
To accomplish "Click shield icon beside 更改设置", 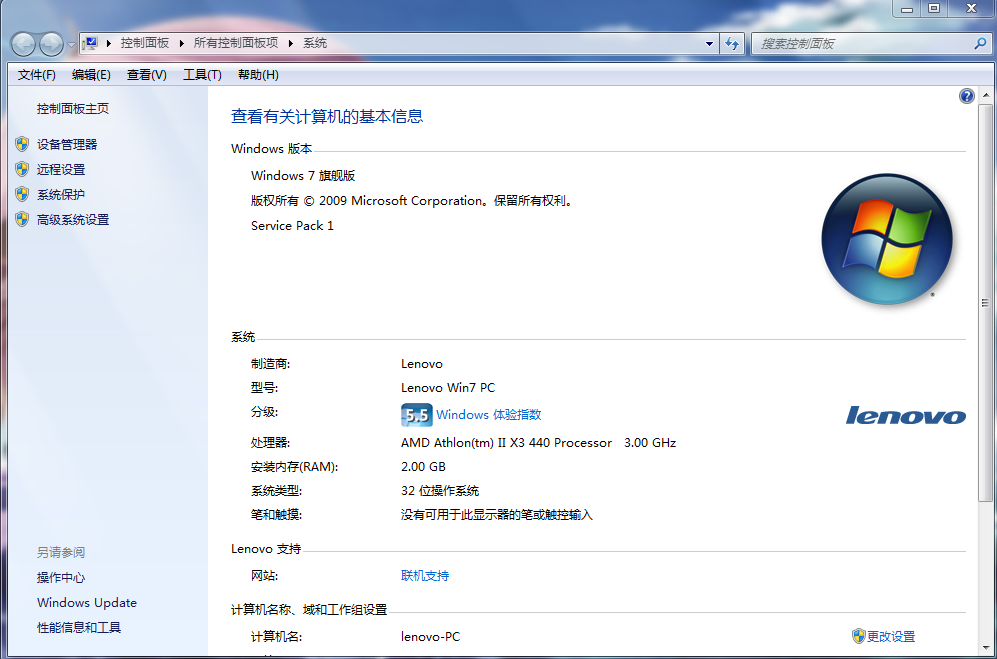I will tap(858, 636).
